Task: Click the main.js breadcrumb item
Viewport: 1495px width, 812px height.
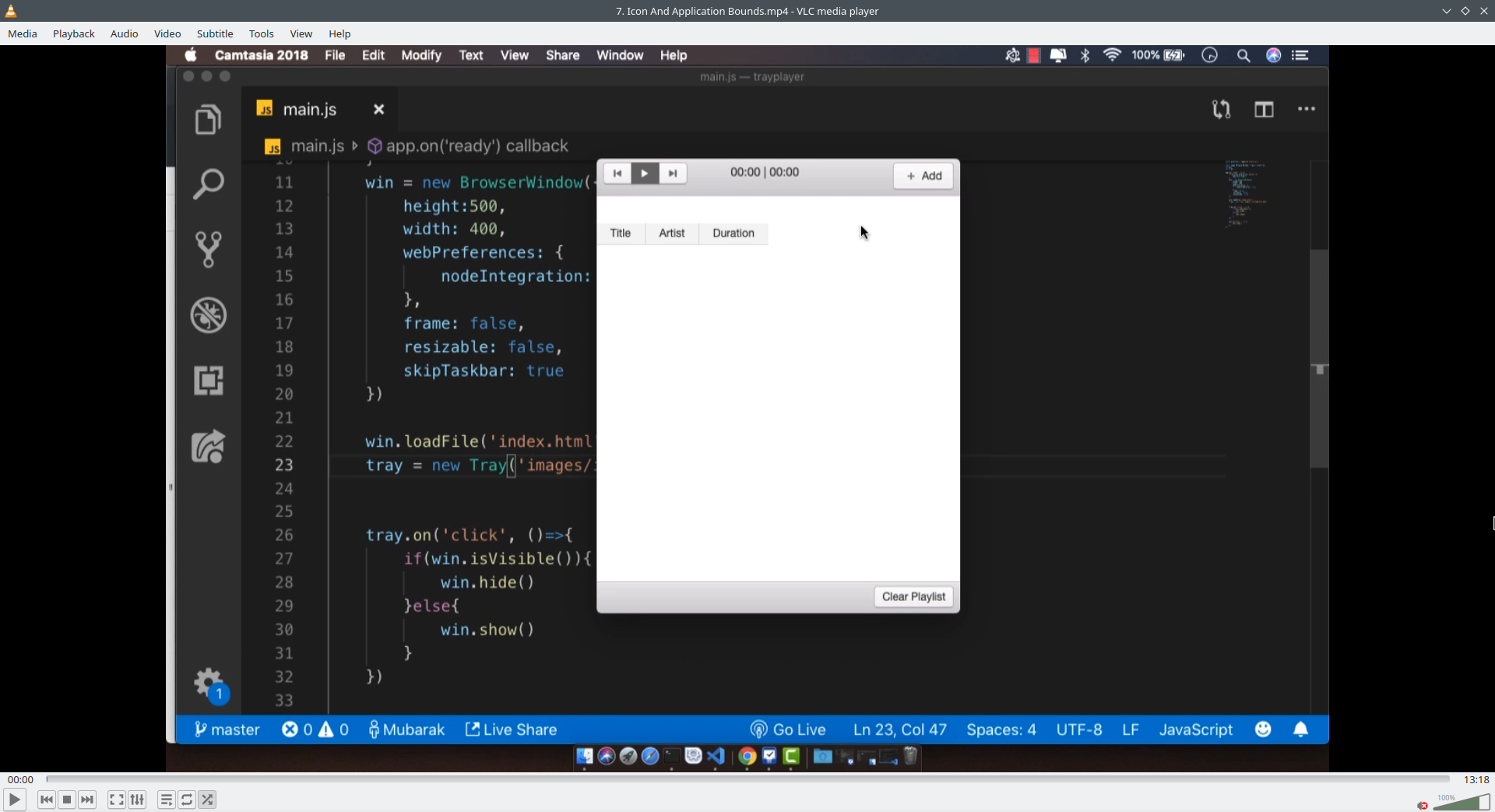Action: (x=304, y=146)
